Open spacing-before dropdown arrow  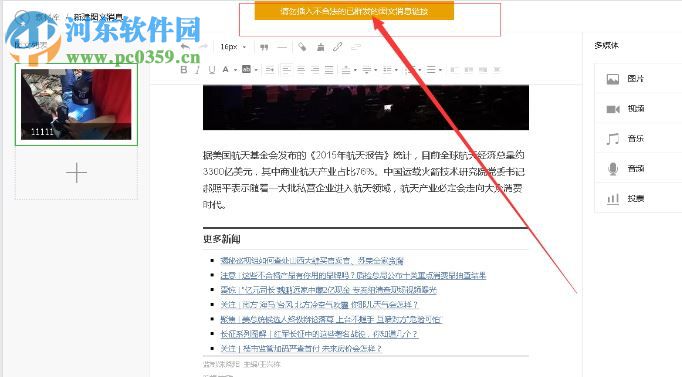[x=355, y=70]
